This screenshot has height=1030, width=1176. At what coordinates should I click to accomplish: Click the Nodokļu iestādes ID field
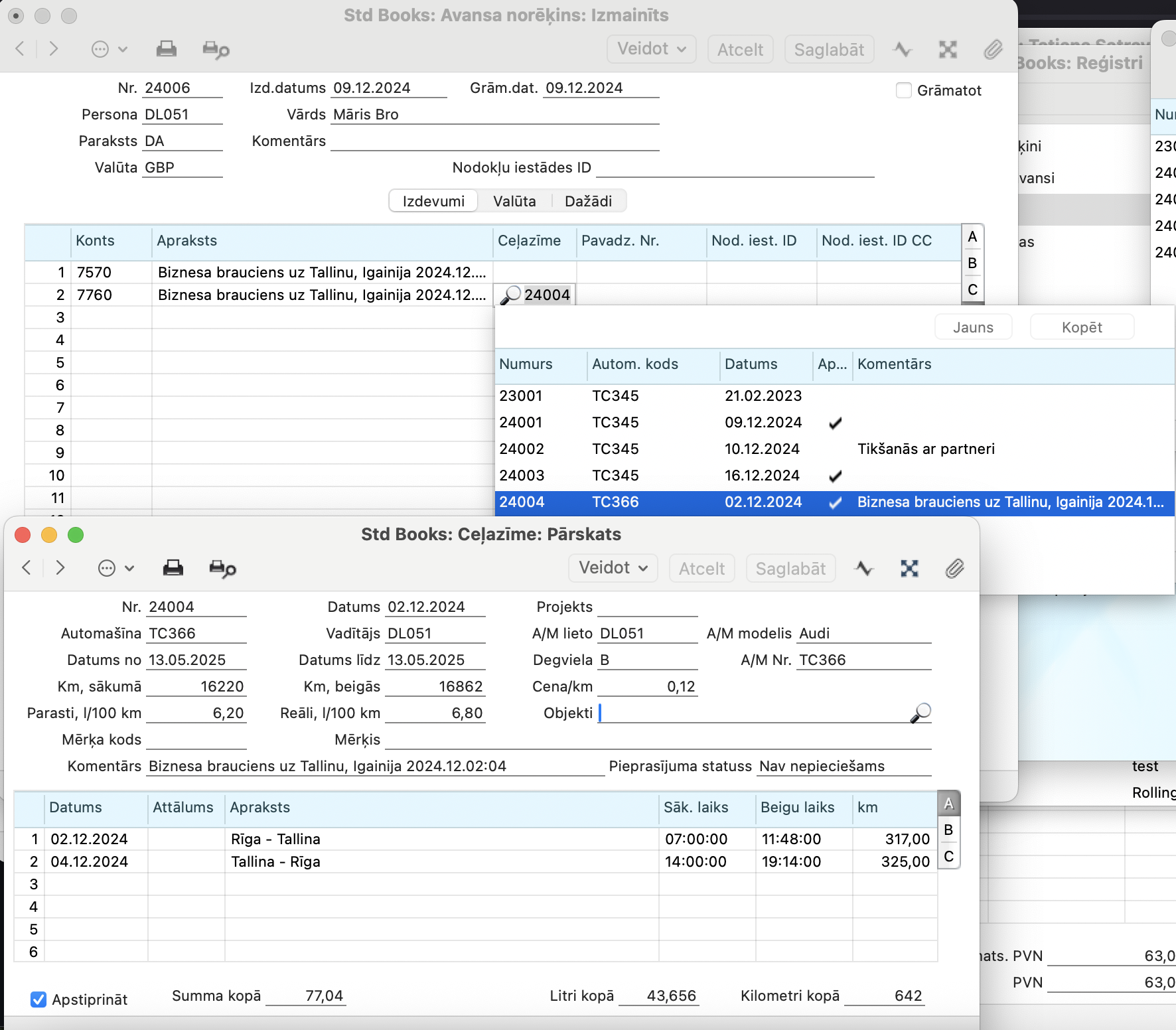pyautogui.click(x=735, y=167)
